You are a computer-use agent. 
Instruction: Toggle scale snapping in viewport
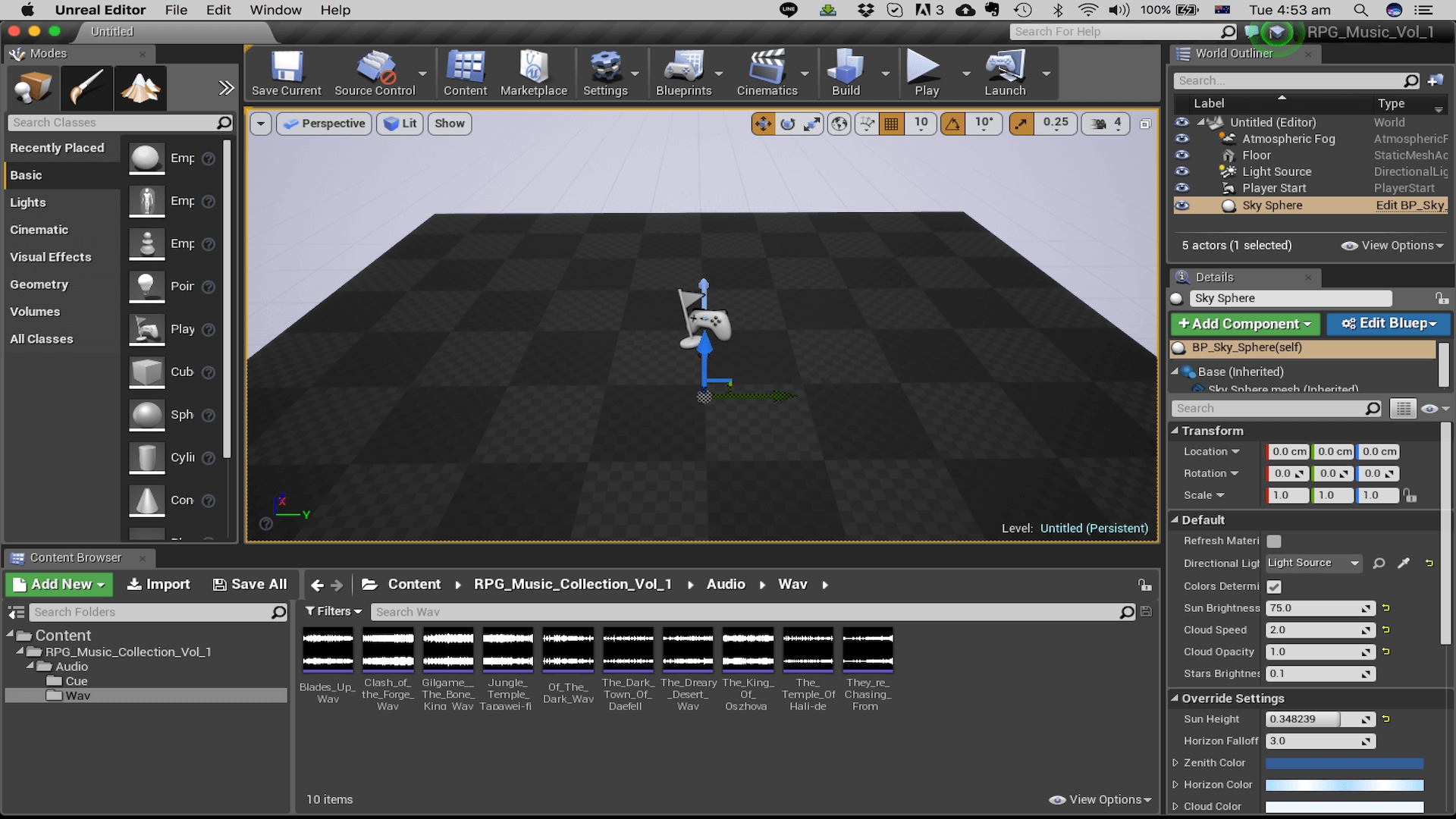[1021, 124]
